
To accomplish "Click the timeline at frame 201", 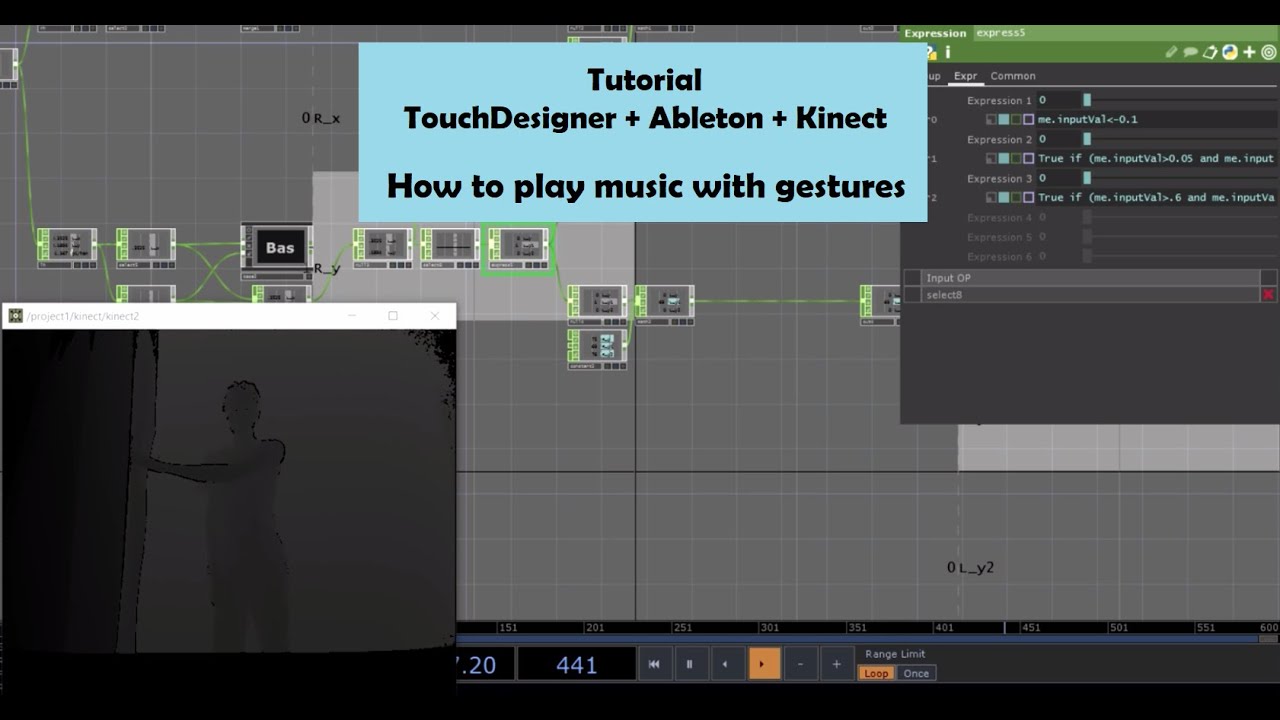I will coord(595,627).
